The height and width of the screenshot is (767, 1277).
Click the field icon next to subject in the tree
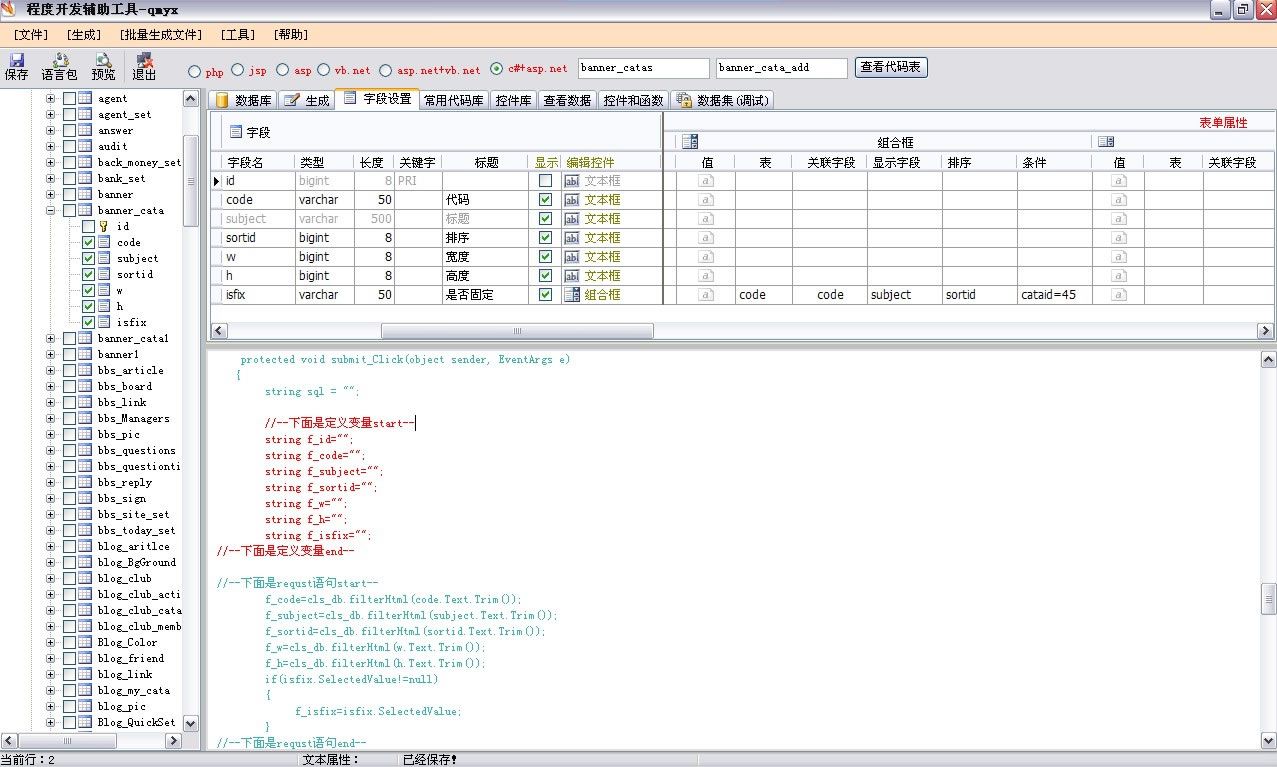pyautogui.click(x=104, y=258)
